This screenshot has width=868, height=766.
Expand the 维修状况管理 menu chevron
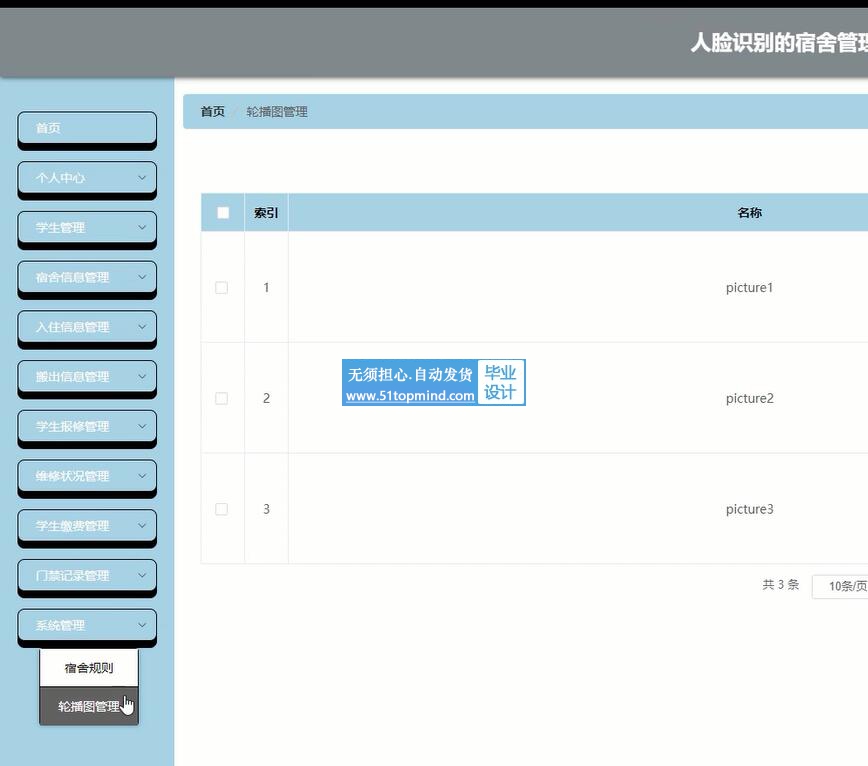[142, 476]
